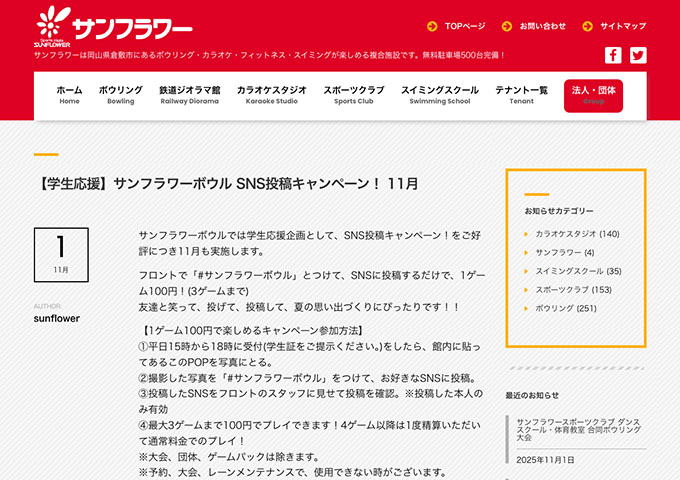Open the お問い合わせ contact link
Image resolution: width=680 pixels, height=480 pixels.
pyautogui.click(x=543, y=26)
